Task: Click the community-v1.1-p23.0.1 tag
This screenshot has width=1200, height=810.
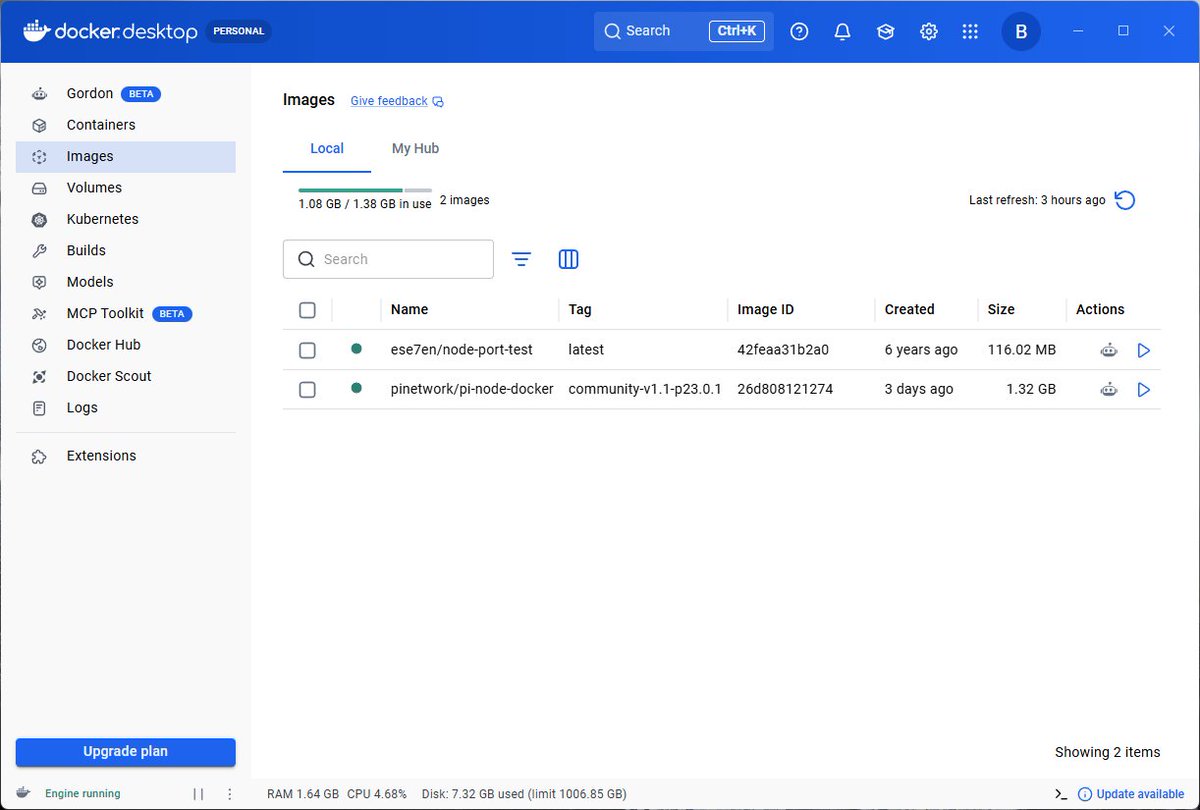Action: pyautogui.click(x=645, y=389)
